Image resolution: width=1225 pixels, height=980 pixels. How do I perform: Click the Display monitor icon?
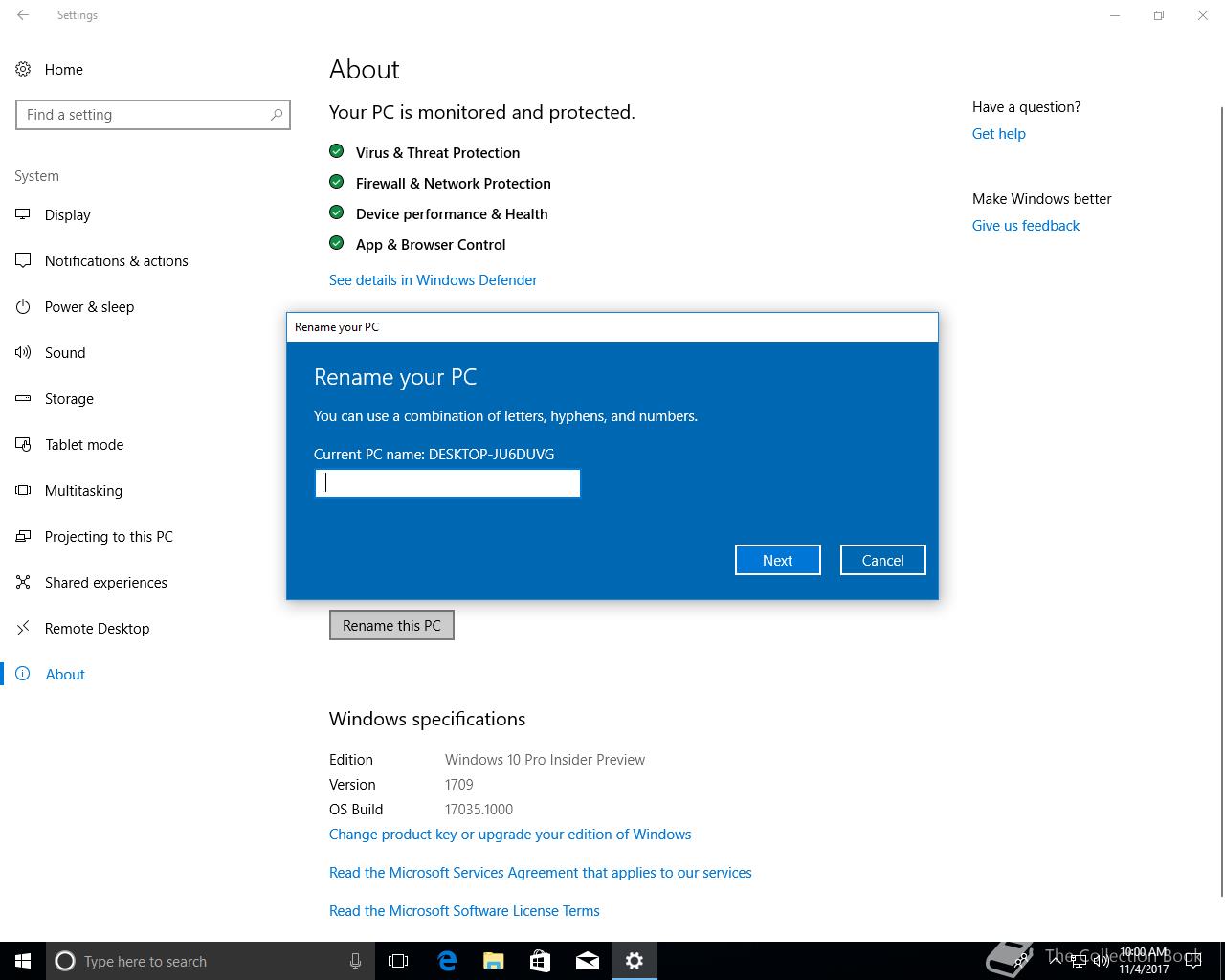23,214
